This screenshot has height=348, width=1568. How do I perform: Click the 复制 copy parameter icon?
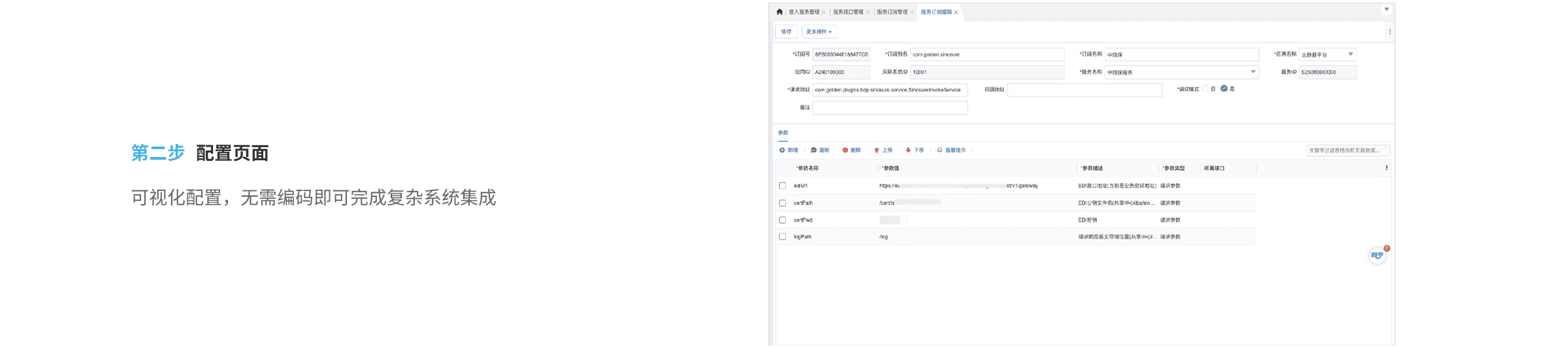tap(813, 150)
